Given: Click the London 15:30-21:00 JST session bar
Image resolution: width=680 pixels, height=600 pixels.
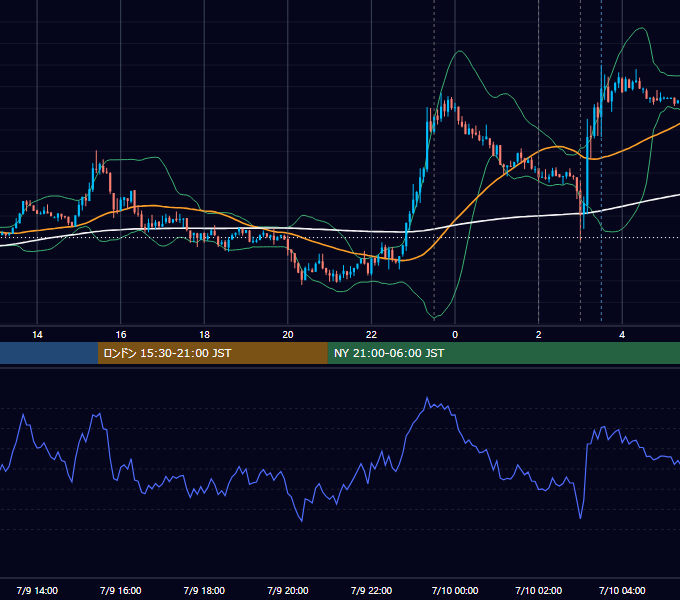Looking at the screenshot, I should 212,353.
